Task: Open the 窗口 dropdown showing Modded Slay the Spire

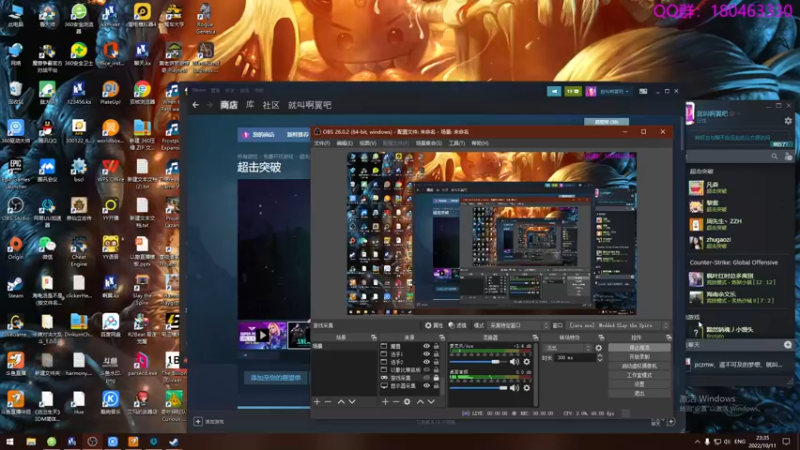Action: coord(618,326)
